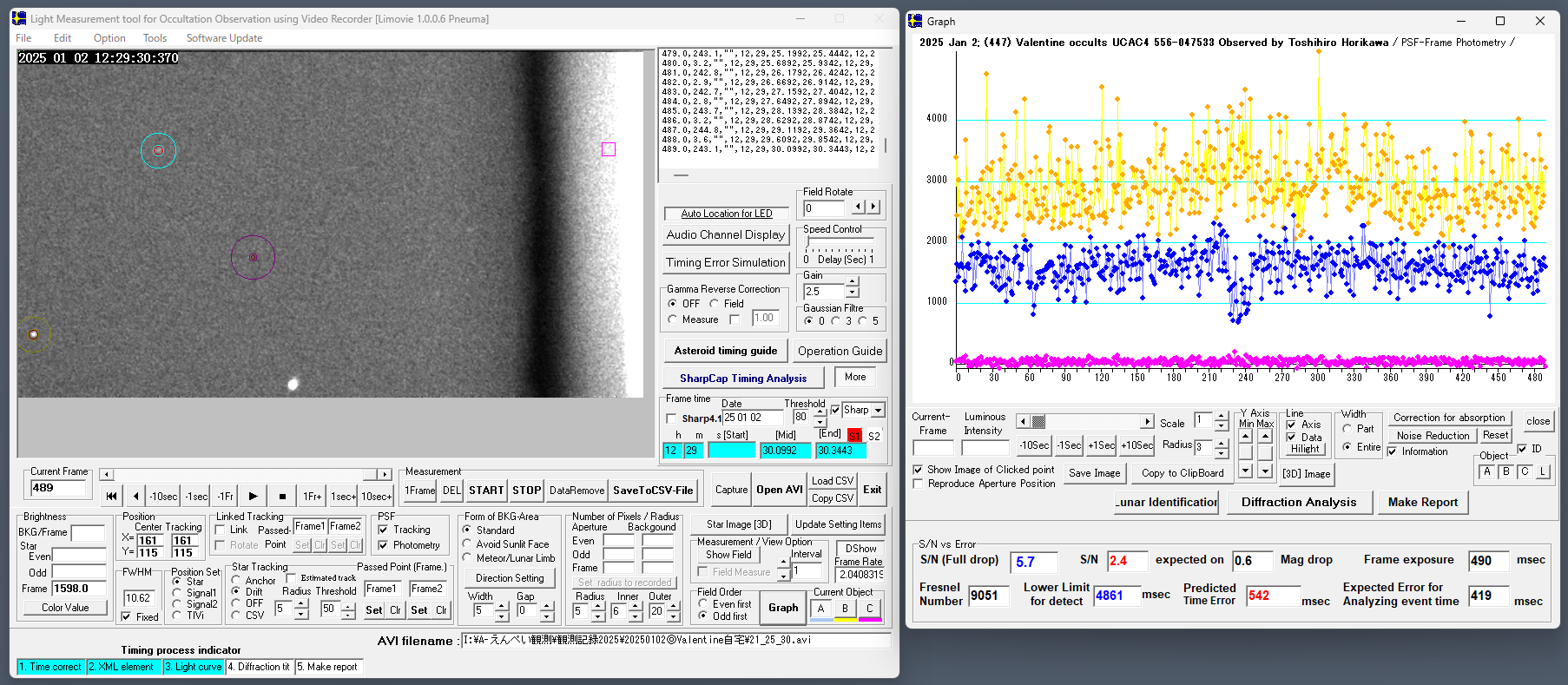Click SaveToCSV-File button
The image size is (1568, 685).
pos(653,491)
